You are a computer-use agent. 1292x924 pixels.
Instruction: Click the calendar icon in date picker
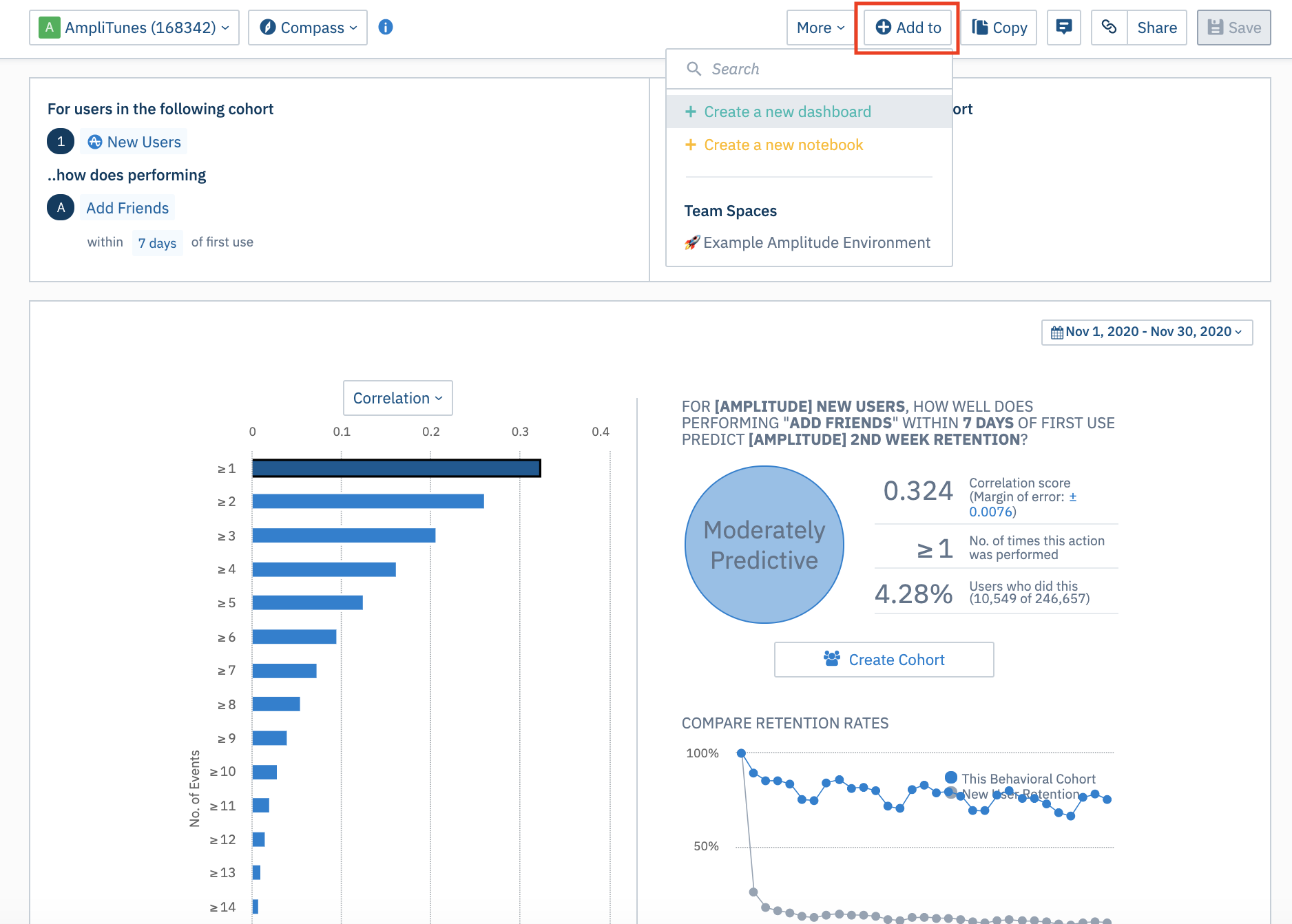(x=1057, y=333)
